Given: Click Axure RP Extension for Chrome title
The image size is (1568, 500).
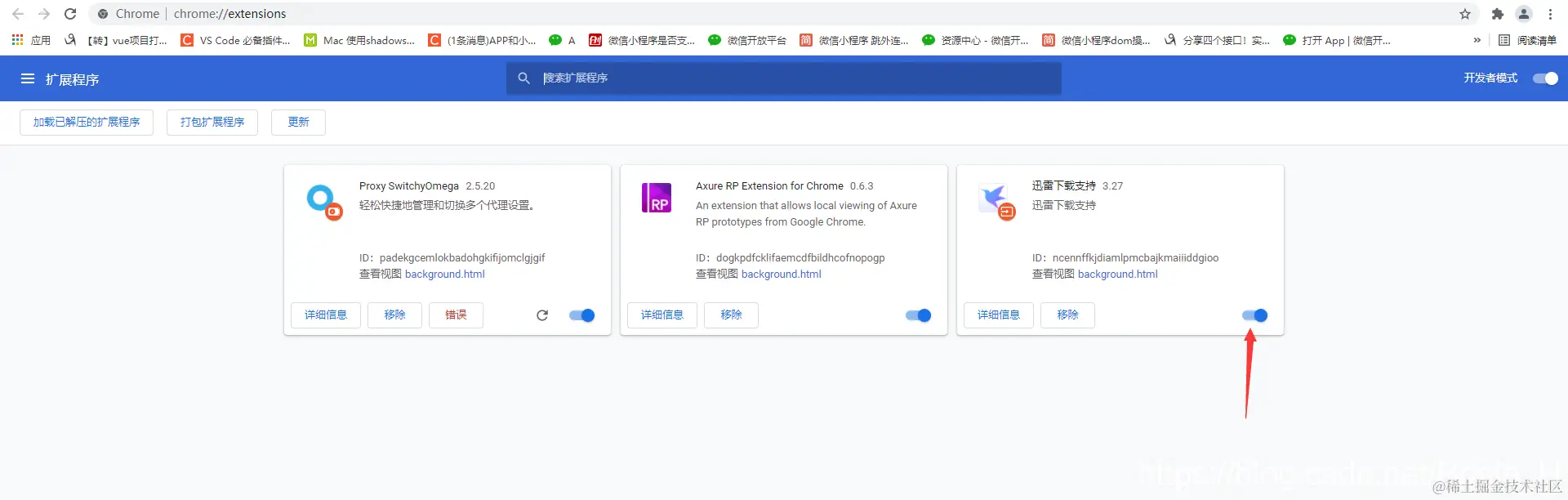Looking at the screenshot, I should 769,186.
